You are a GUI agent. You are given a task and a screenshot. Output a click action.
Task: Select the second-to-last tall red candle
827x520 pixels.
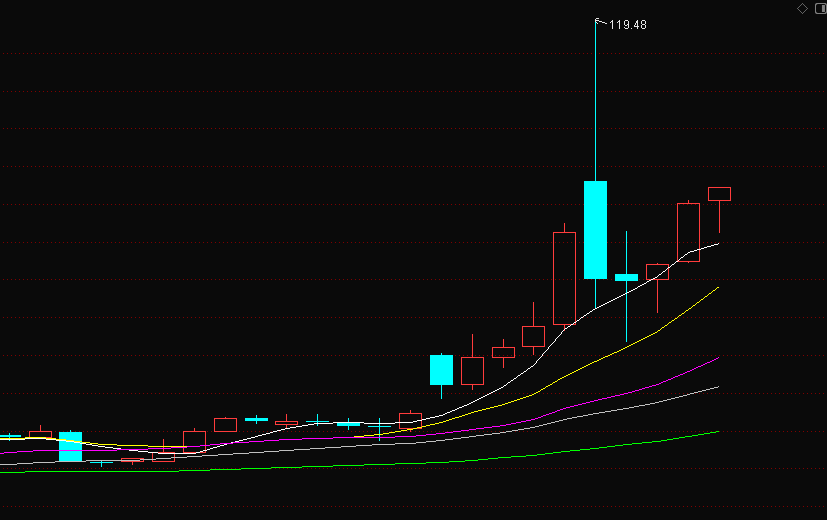[x=688, y=232]
